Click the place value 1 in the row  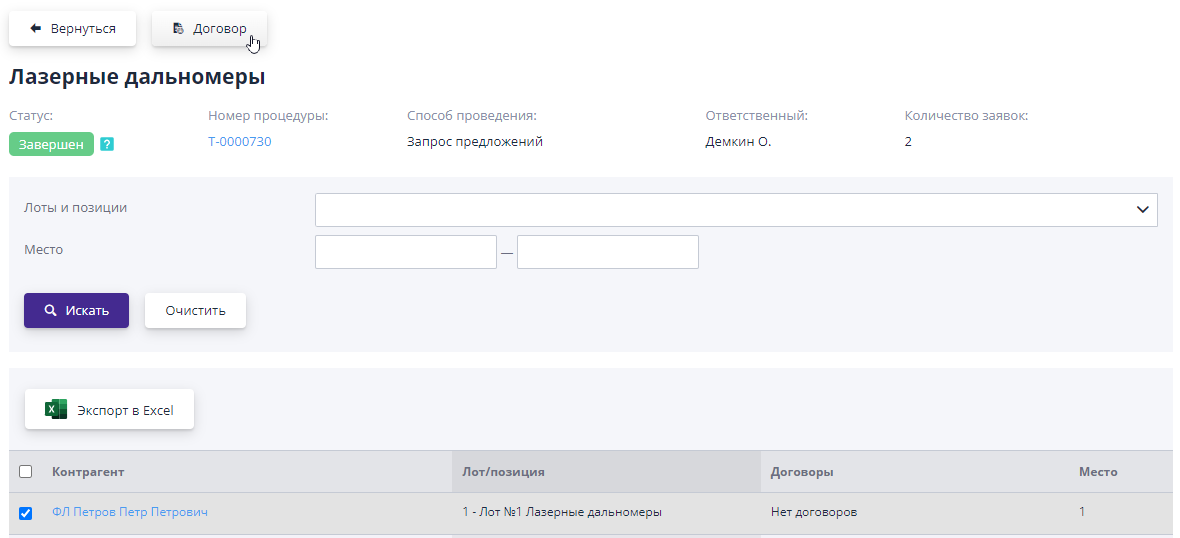(x=1081, y=512)
